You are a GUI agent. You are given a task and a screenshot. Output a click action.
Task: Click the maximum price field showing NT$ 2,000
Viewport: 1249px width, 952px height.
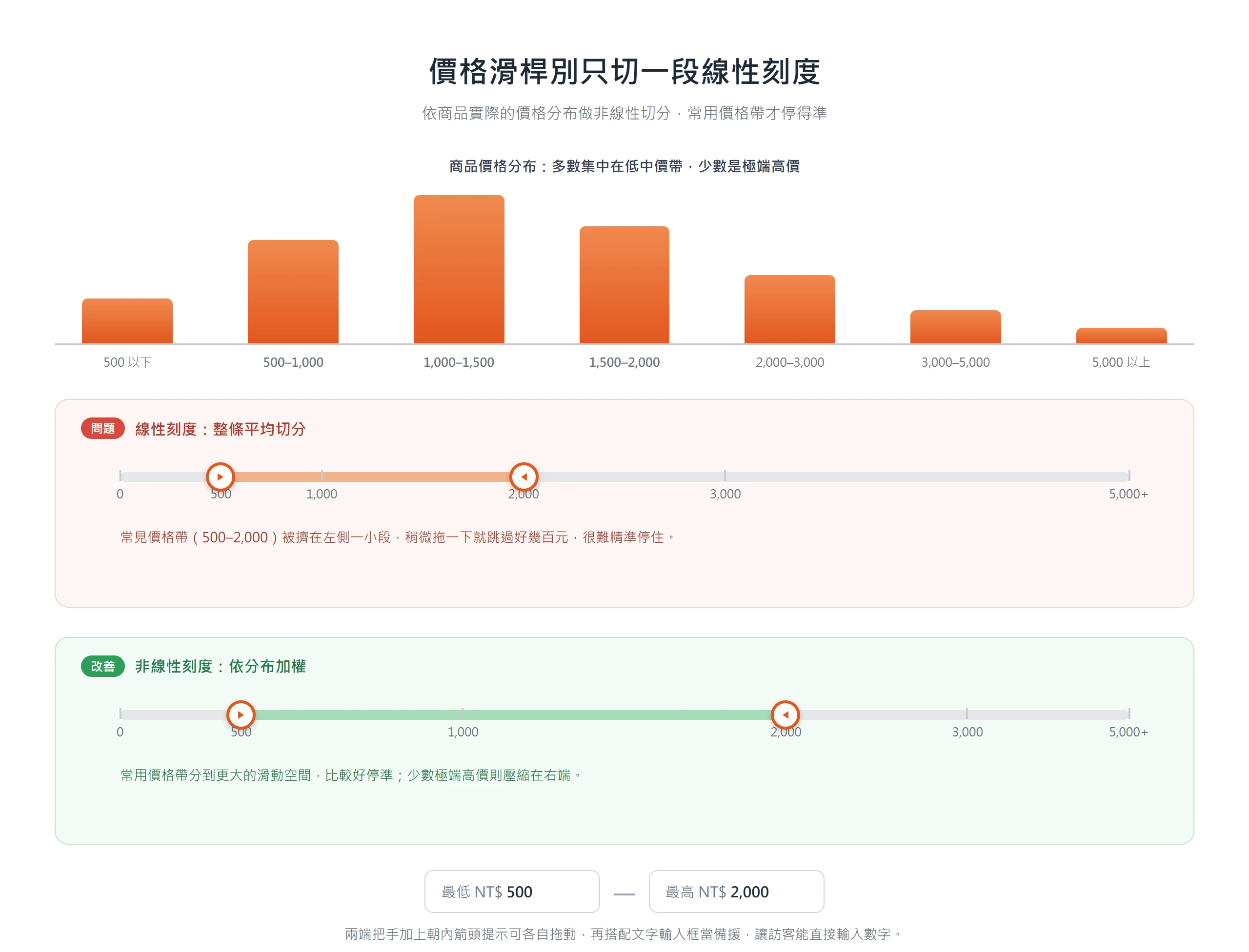pos(736,892)
